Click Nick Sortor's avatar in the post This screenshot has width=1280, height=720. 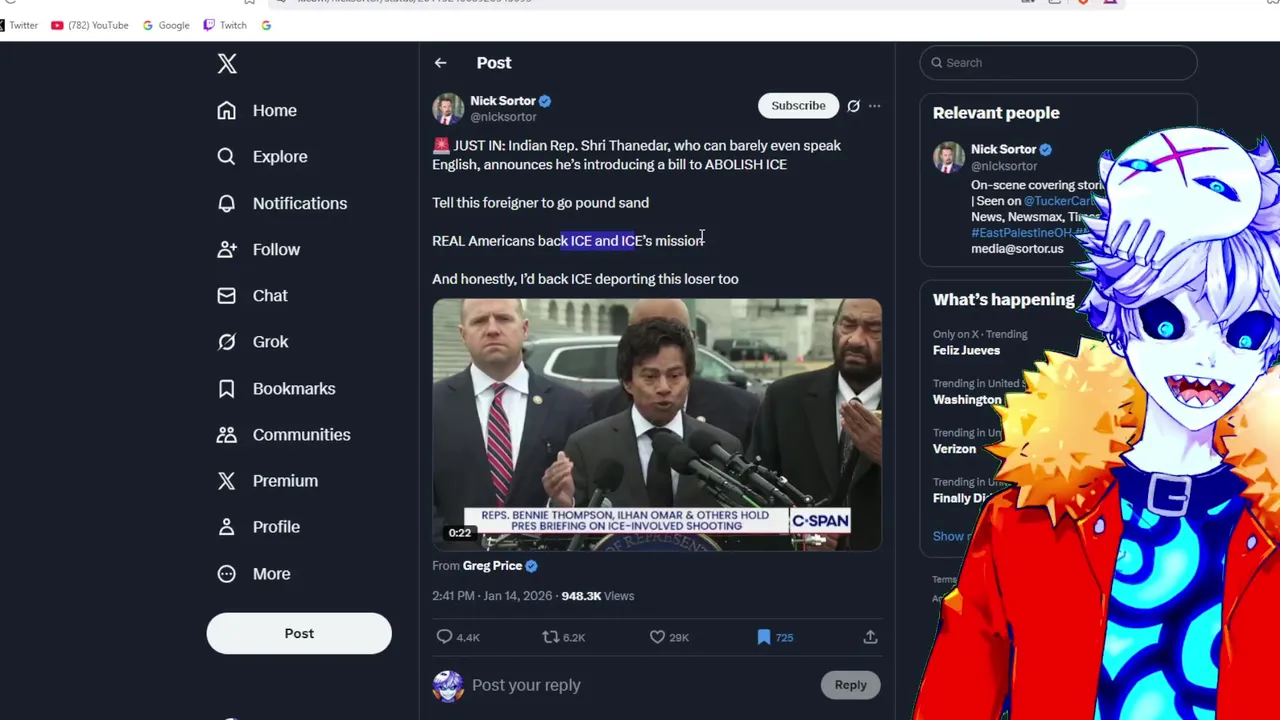[x=448, y=108]
